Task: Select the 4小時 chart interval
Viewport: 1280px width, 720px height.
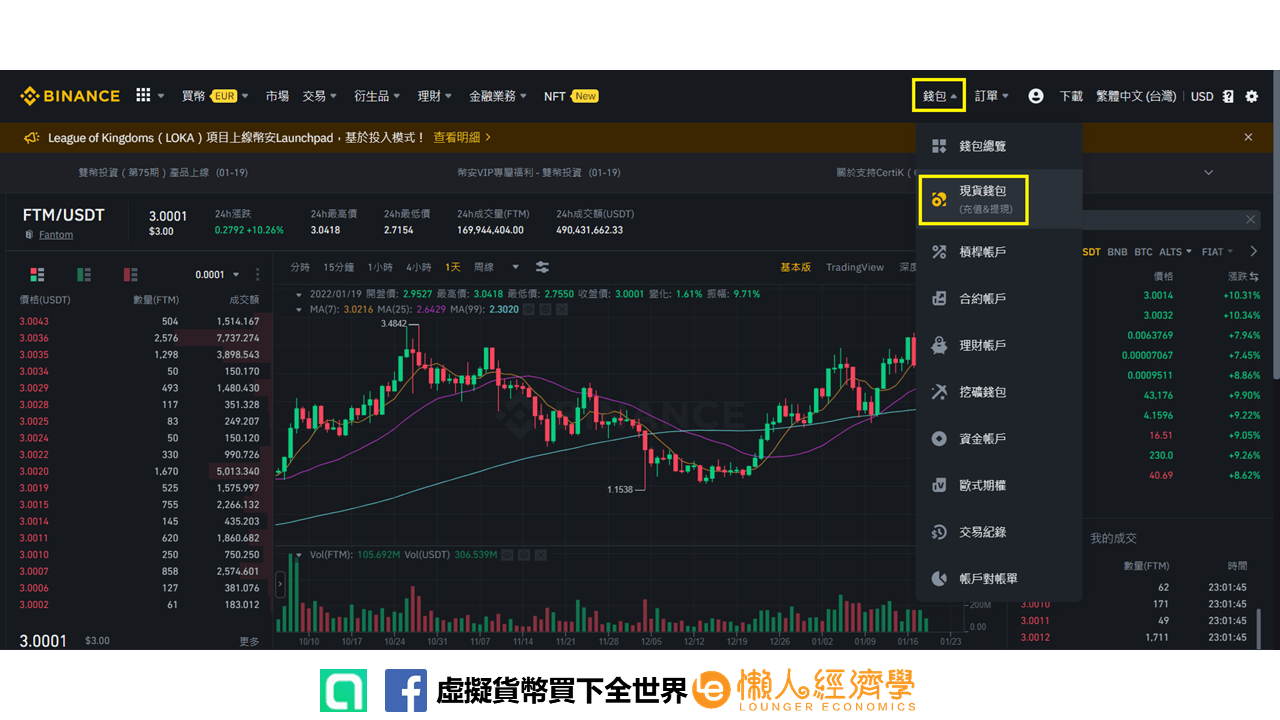Action: click(418, 267)
